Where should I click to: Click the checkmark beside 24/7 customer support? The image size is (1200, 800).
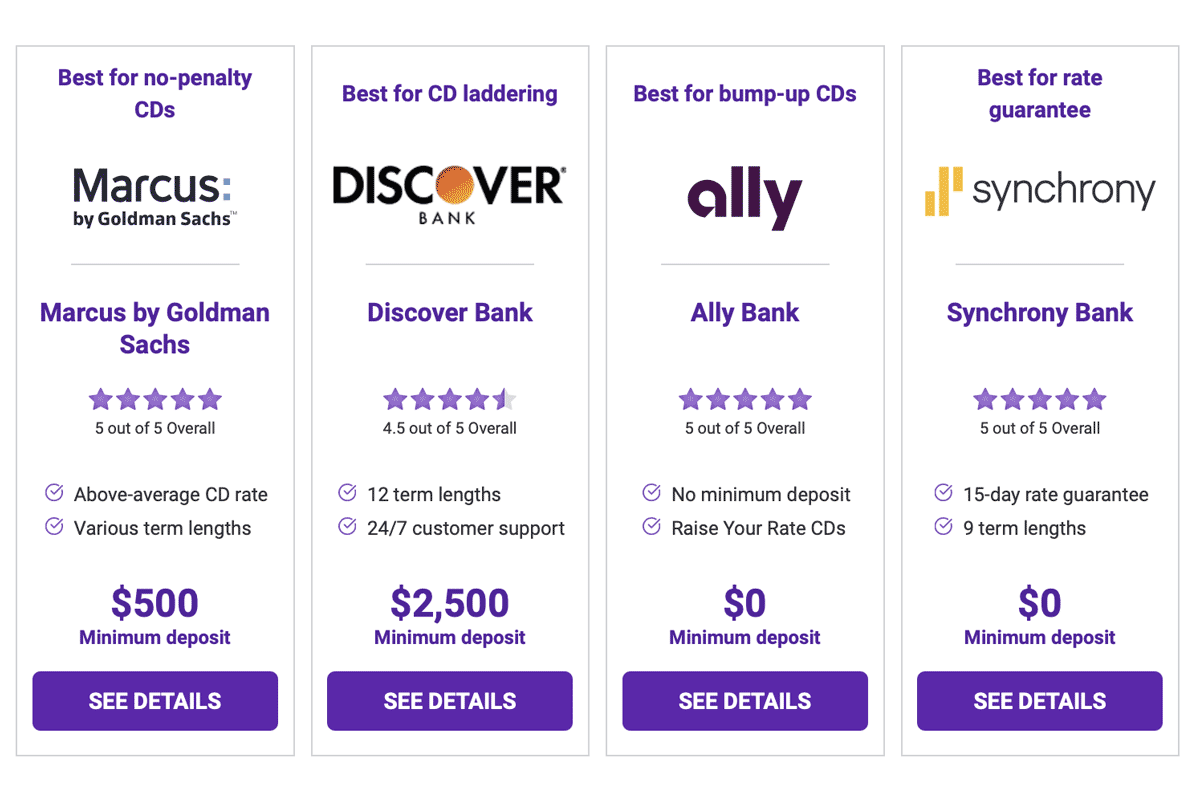[347, 527]
